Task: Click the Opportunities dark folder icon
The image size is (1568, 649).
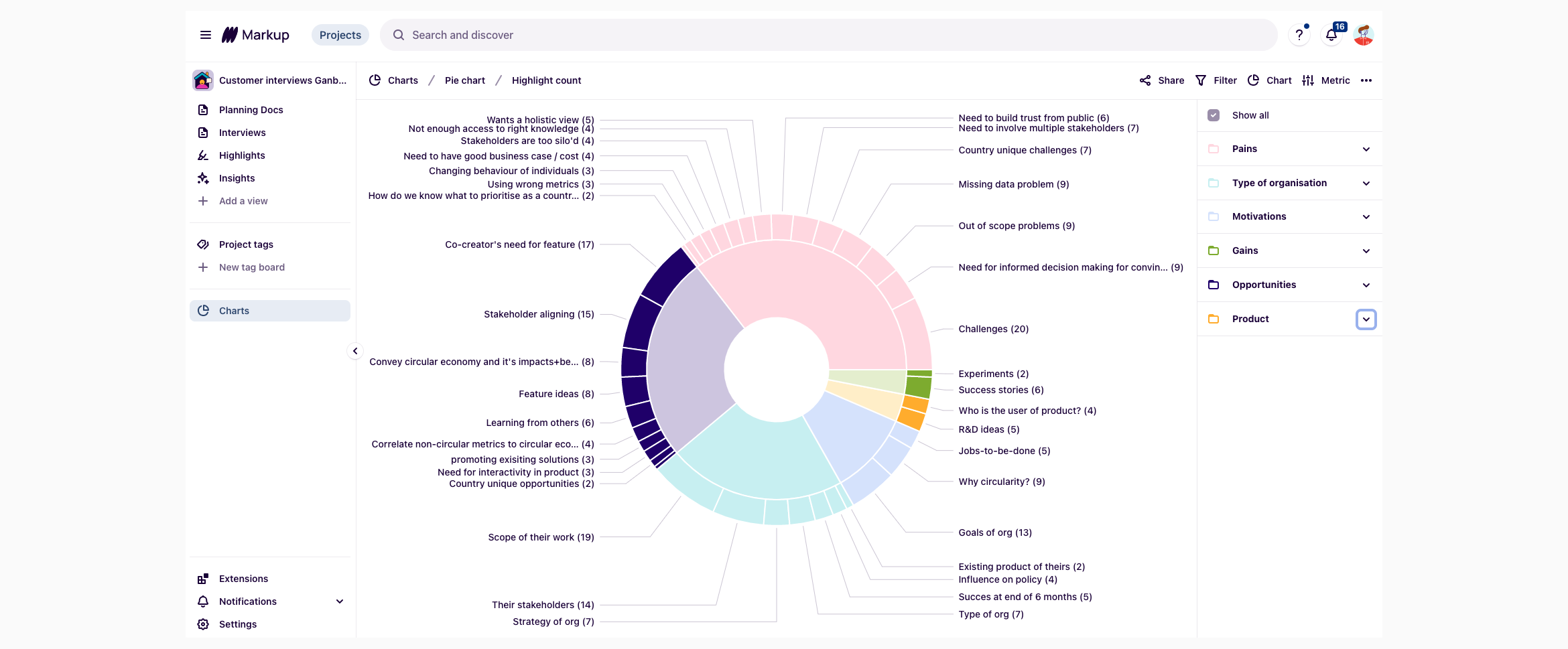Action: pos(1214,285)
